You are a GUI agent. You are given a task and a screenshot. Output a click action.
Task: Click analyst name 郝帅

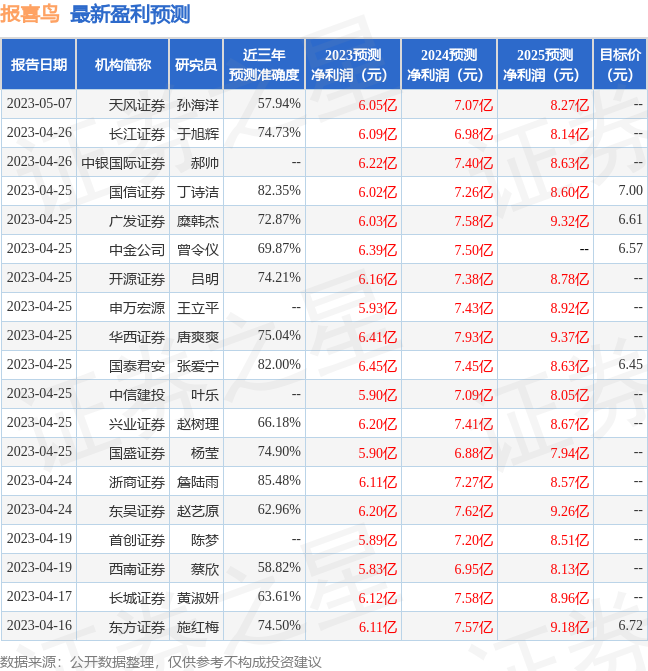click(x=205, y=163)
